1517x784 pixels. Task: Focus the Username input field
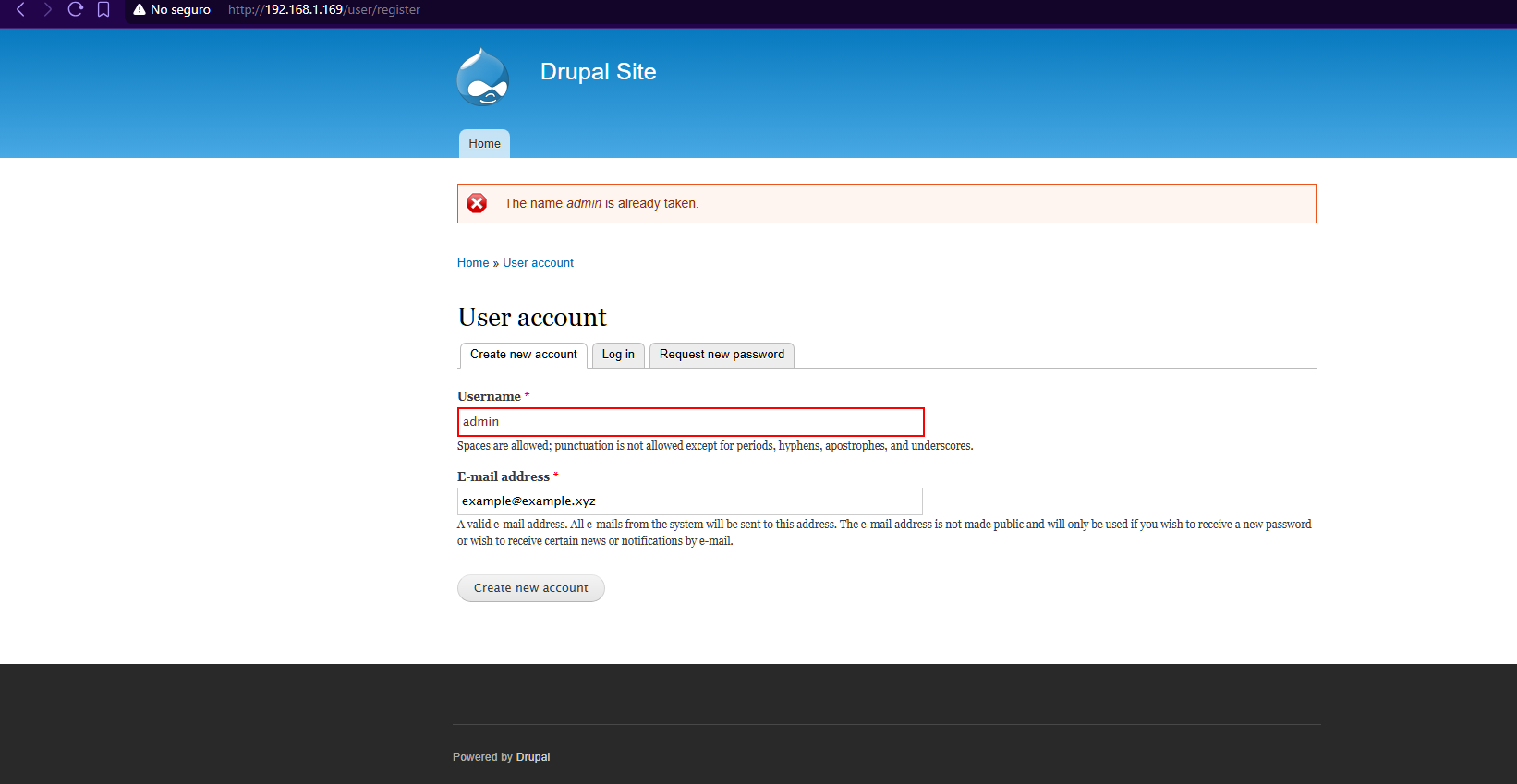pyautogui.click(x=691, y=422)
